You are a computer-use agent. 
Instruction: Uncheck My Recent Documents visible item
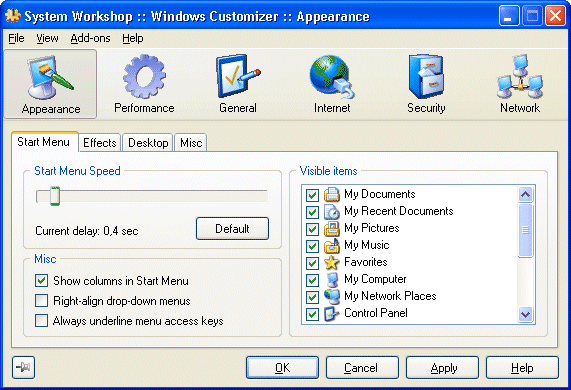click(x=312, y=212)
